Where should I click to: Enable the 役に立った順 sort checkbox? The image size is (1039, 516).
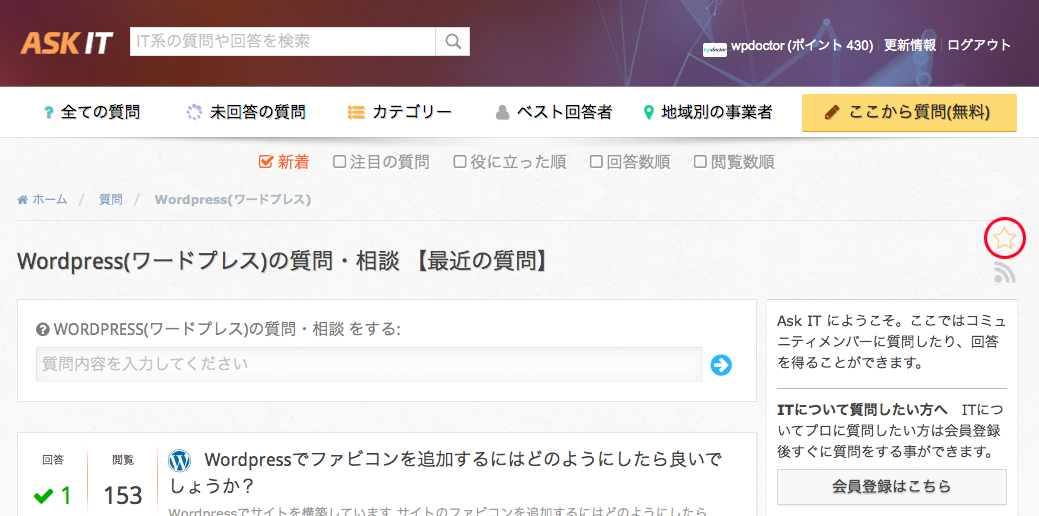coord(460,162)
